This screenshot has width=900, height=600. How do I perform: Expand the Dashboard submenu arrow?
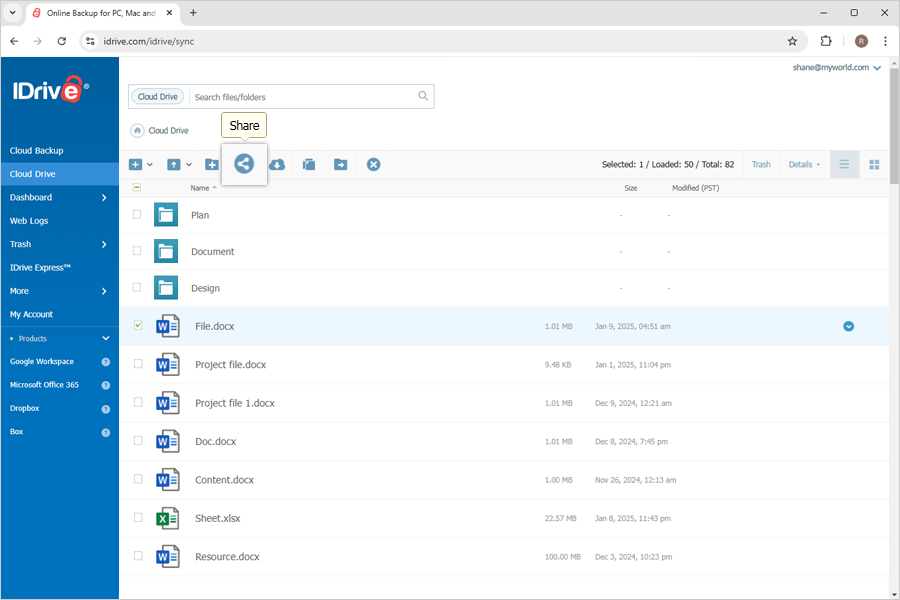click(x=104, y=198)
